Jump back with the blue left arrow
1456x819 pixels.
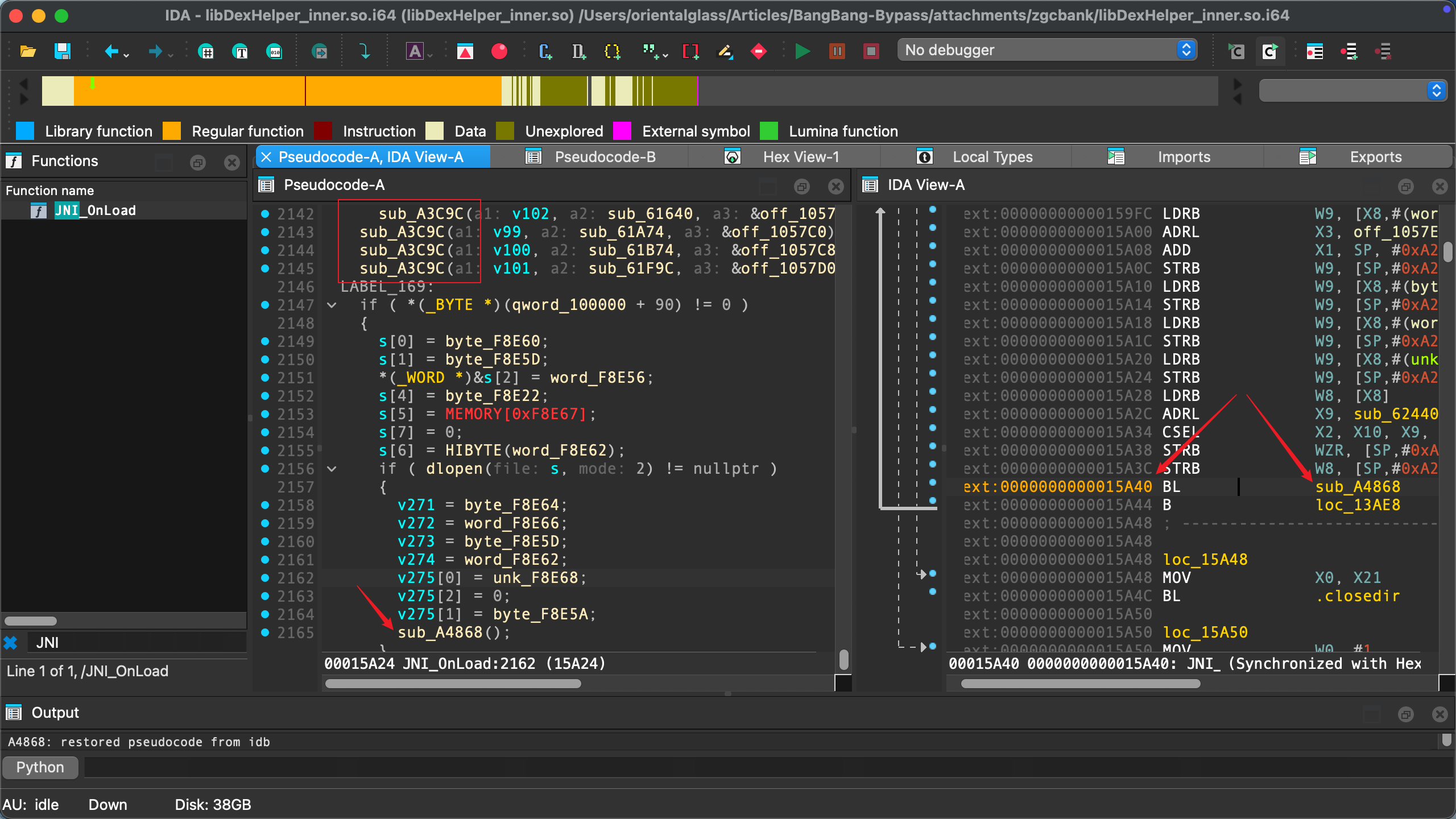coord(111,52)
